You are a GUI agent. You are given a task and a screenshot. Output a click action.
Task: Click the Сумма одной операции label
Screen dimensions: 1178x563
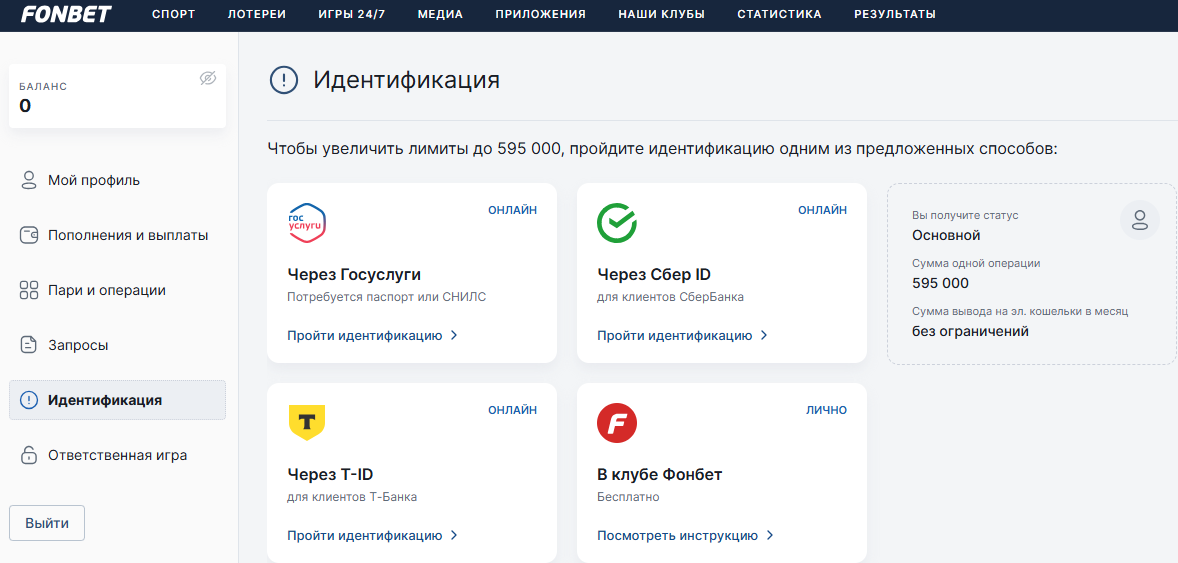coord(977,263)
